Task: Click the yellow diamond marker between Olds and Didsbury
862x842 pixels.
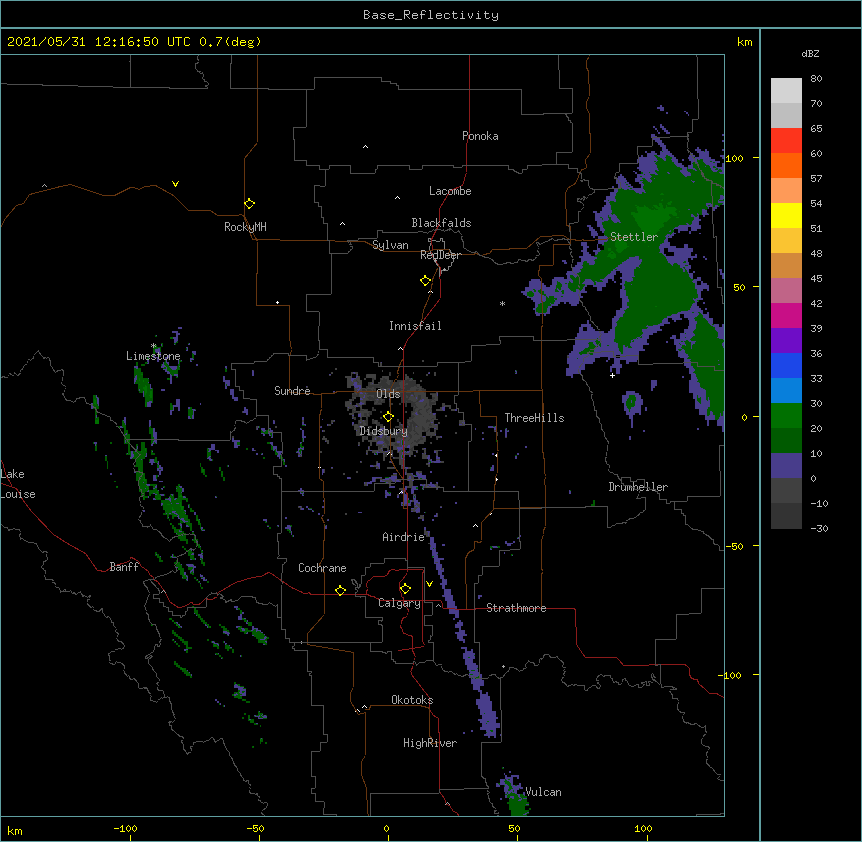Action: (x=388, y=416)
